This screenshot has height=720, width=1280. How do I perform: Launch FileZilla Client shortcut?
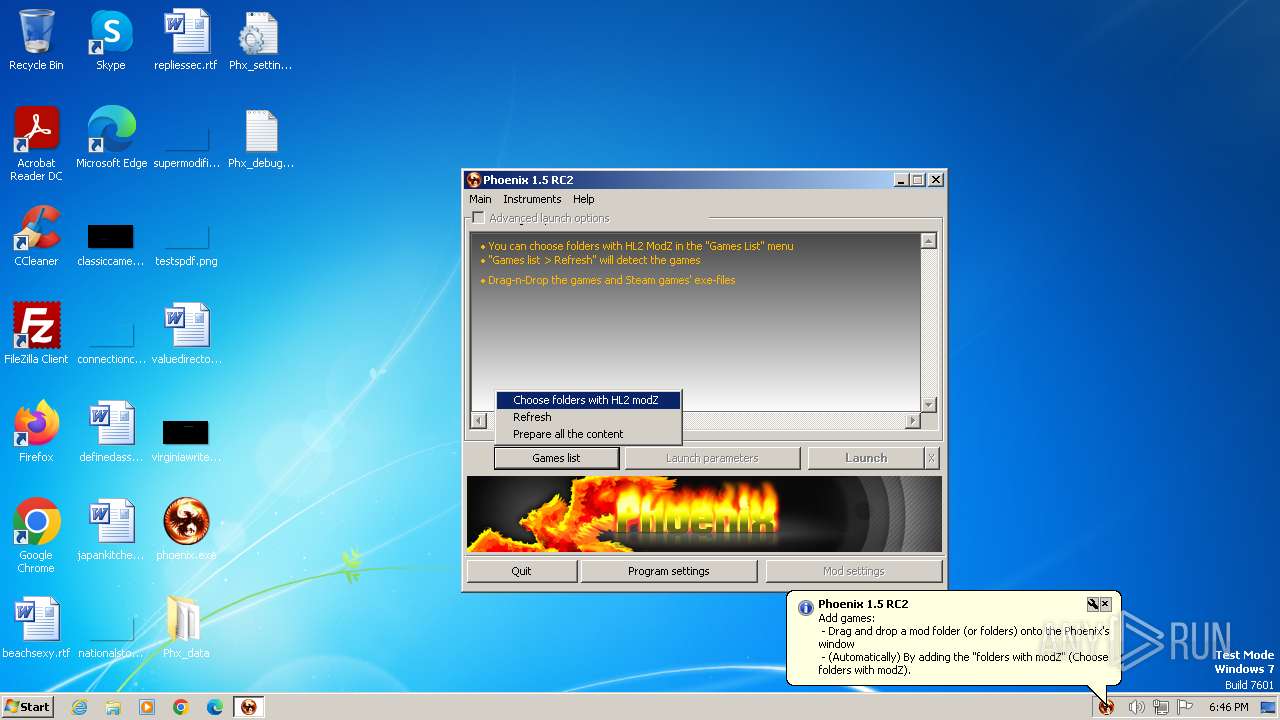tap(36, 334)
